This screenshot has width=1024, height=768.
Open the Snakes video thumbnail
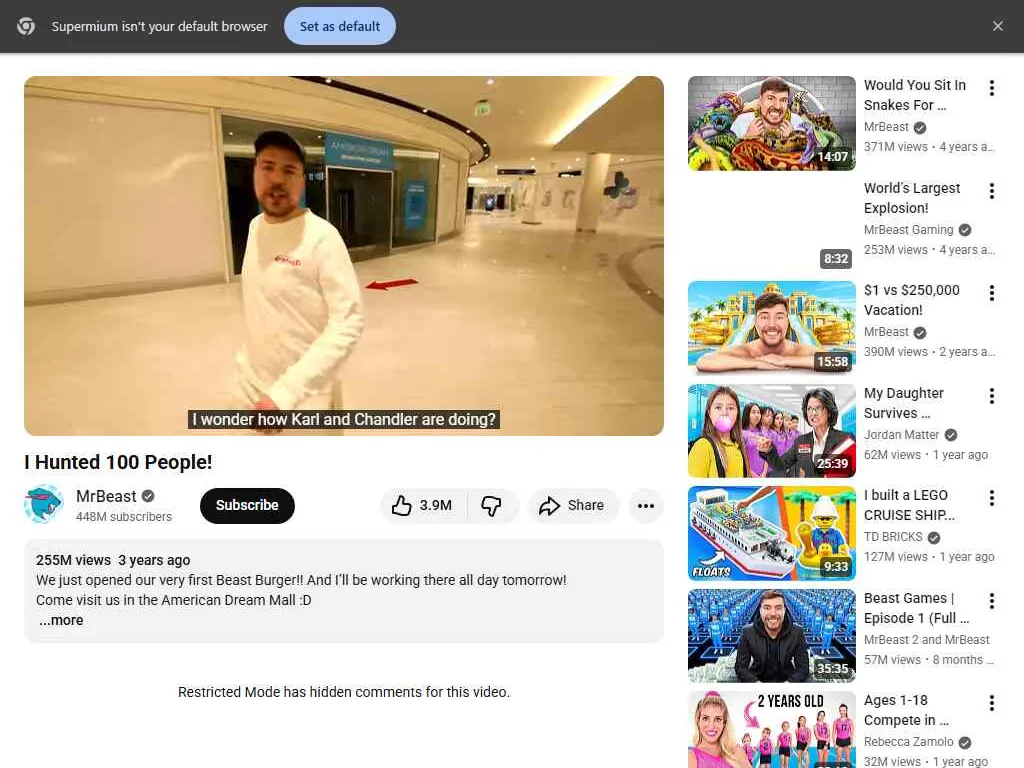771,123
